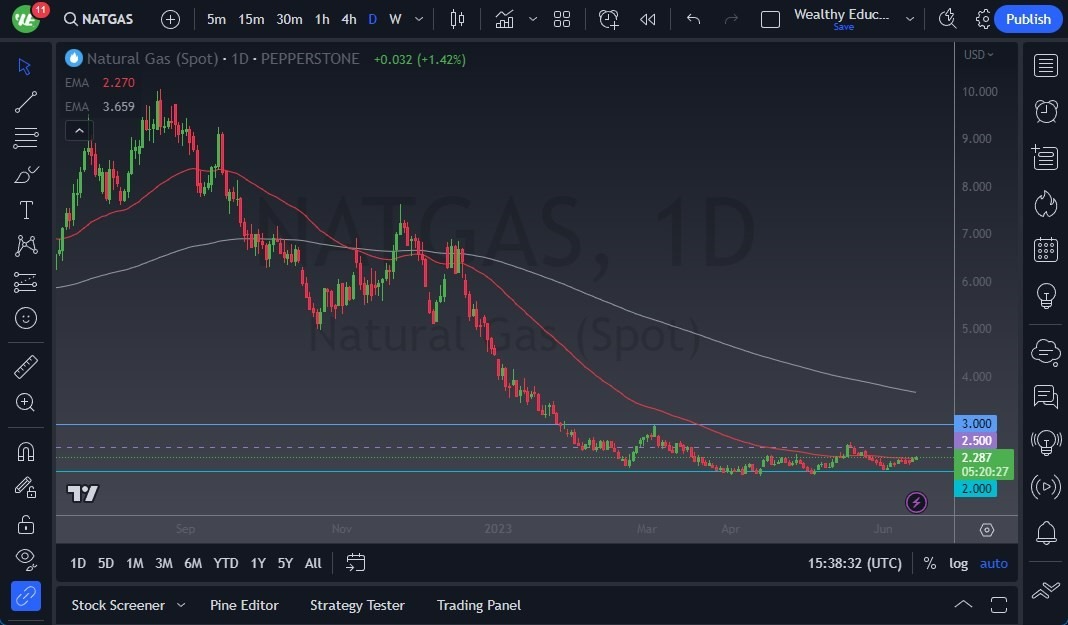Open the public chats cloud panel

click(x=1046, y=352)
